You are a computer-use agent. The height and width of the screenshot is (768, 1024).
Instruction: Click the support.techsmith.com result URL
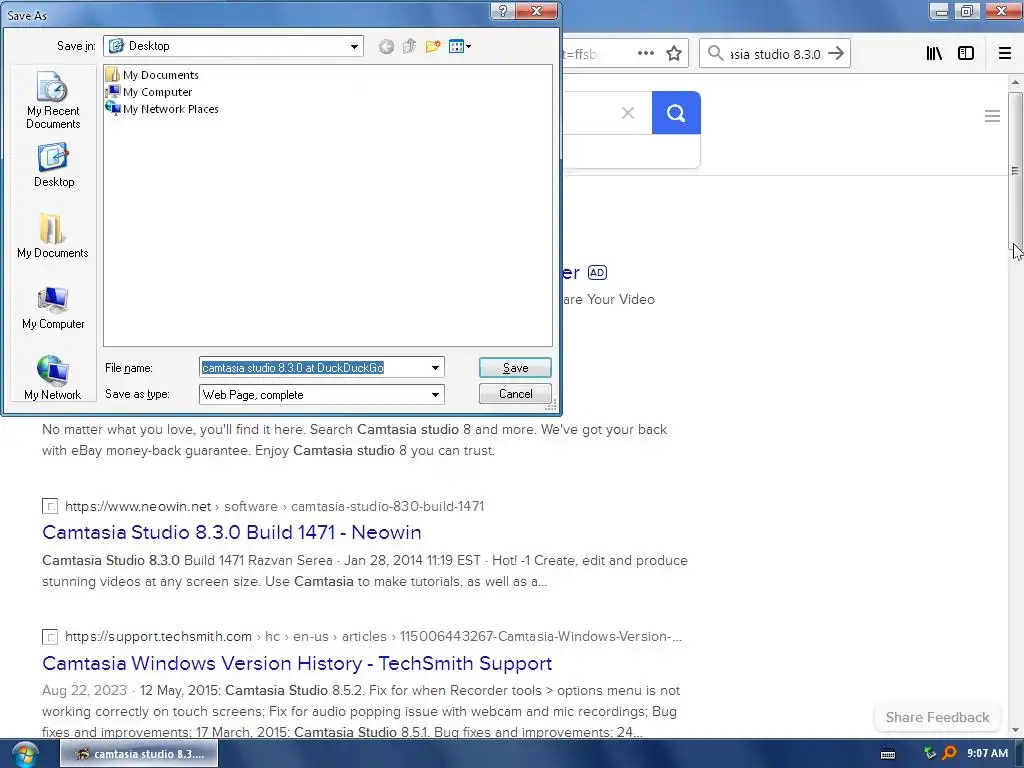(x=373, y=636)
